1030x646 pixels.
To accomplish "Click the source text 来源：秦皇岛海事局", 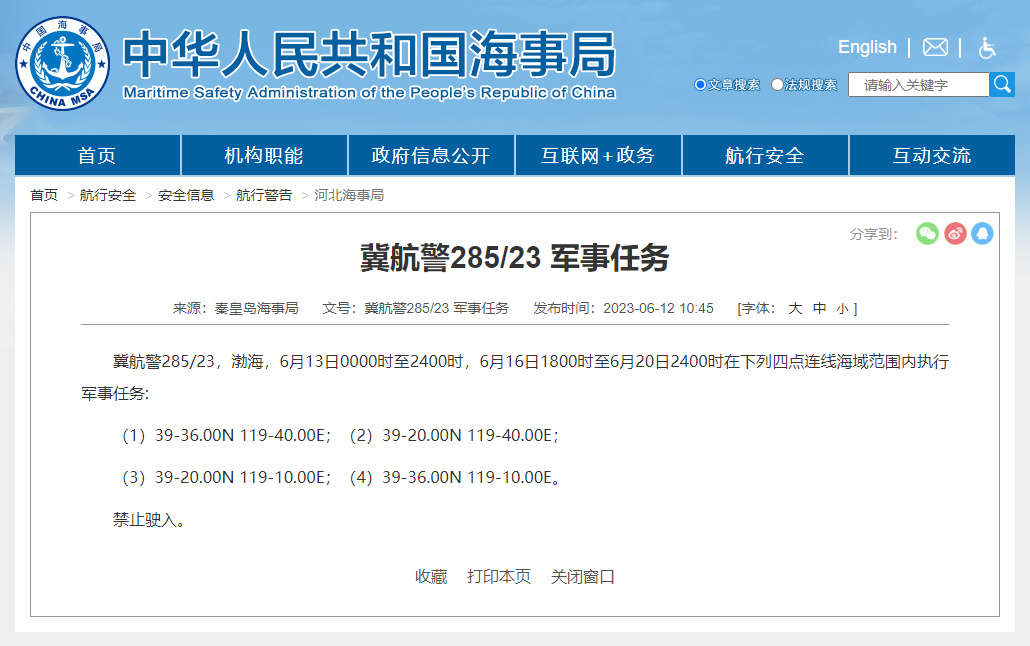I will click(235, 308).
